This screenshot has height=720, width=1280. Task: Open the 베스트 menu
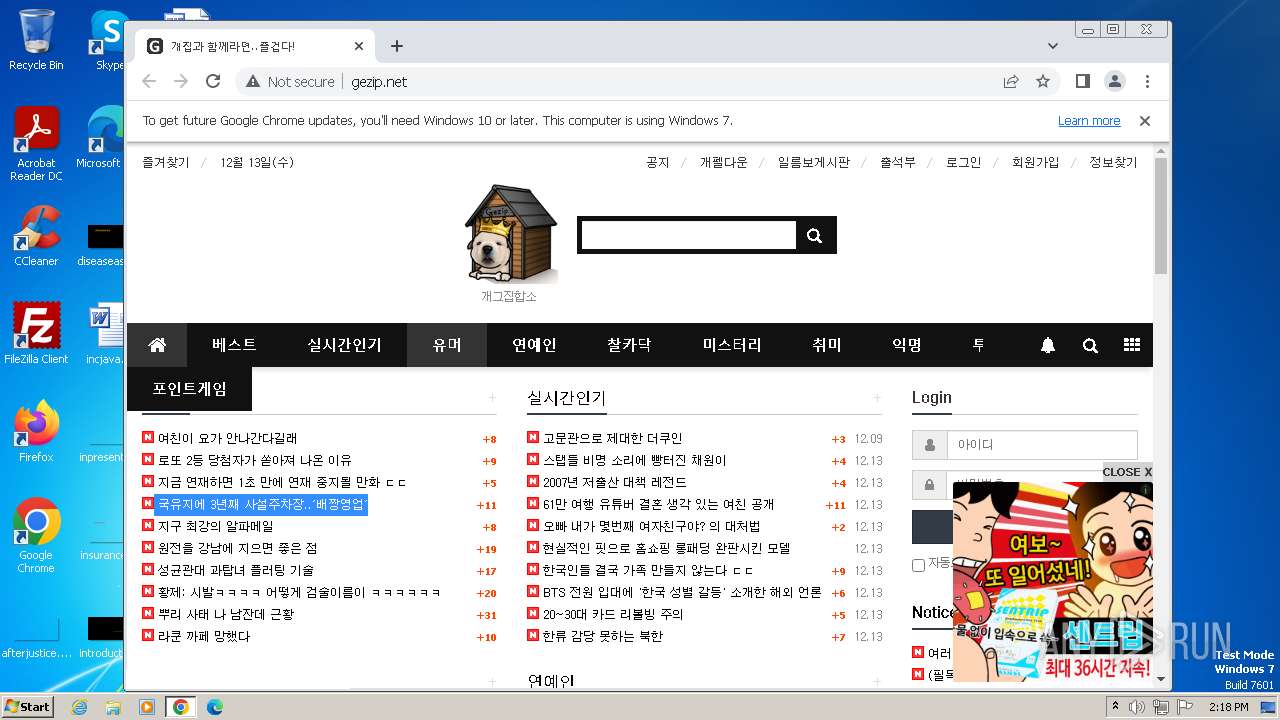tap(234, 345)
